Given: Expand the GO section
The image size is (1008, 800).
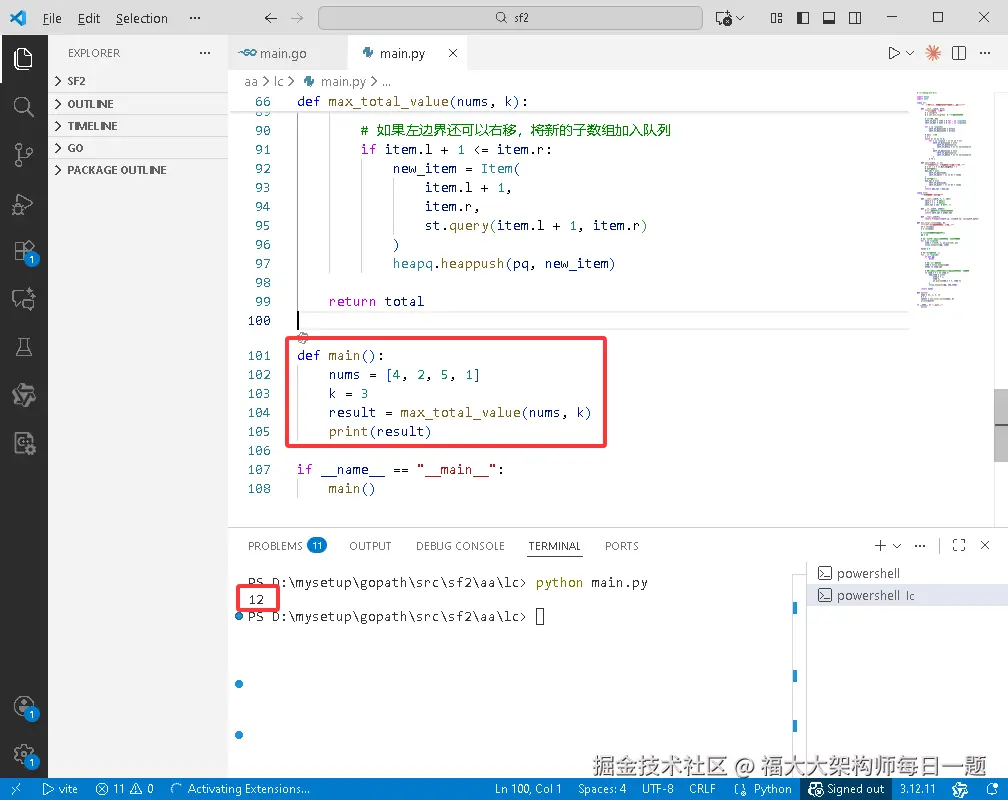Looking at the screenshot, I should 138,148.
